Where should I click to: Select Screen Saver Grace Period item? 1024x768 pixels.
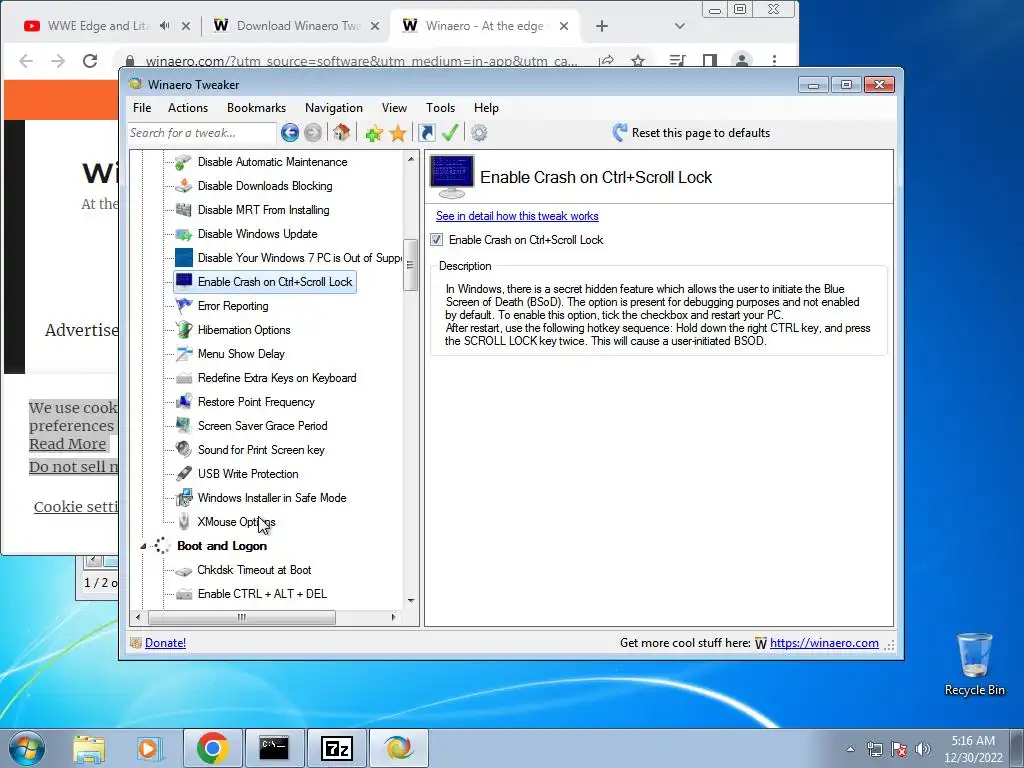point(263,426)
